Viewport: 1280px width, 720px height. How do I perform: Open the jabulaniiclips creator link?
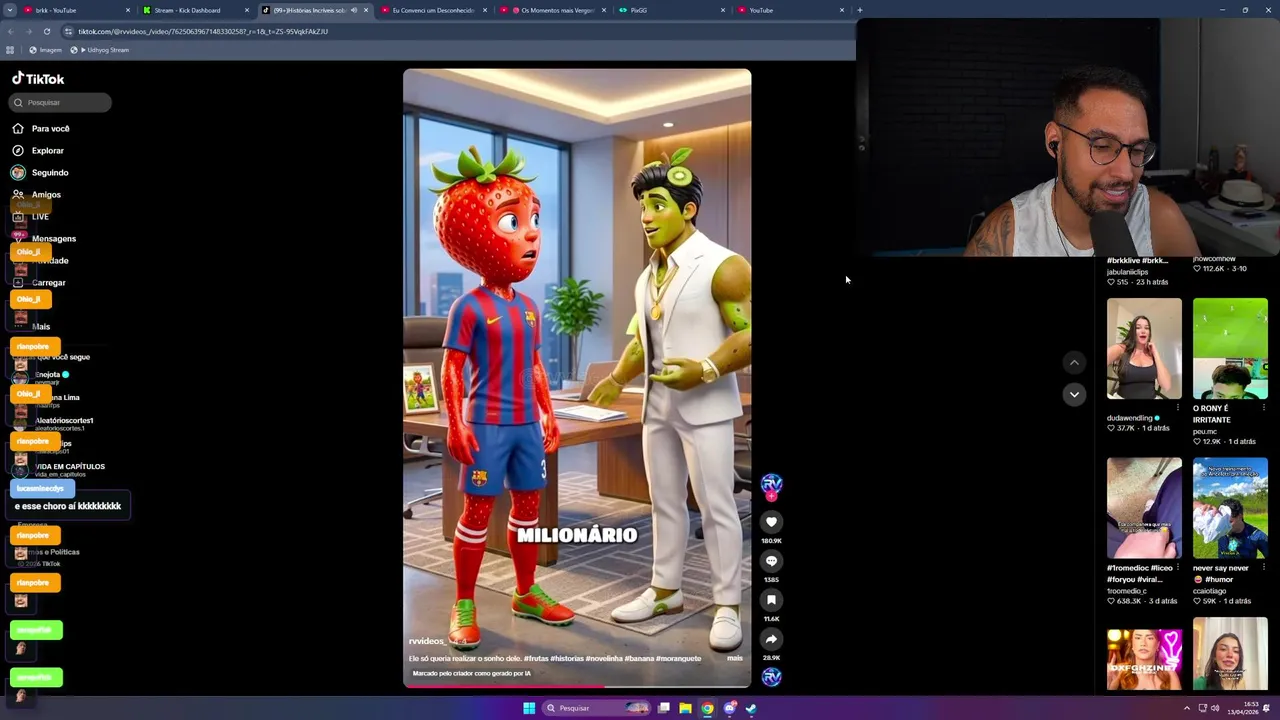pos(1127,272)
